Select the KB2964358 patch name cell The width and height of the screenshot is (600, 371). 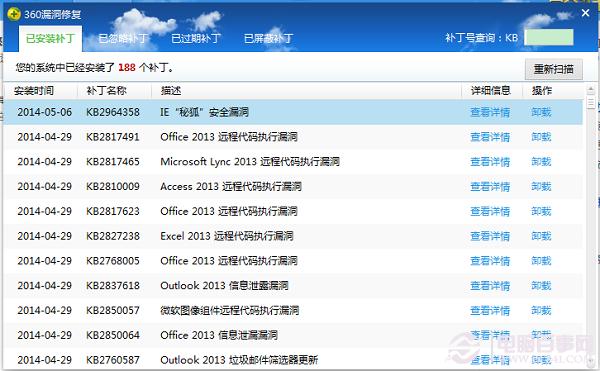(x=113, y=112)
